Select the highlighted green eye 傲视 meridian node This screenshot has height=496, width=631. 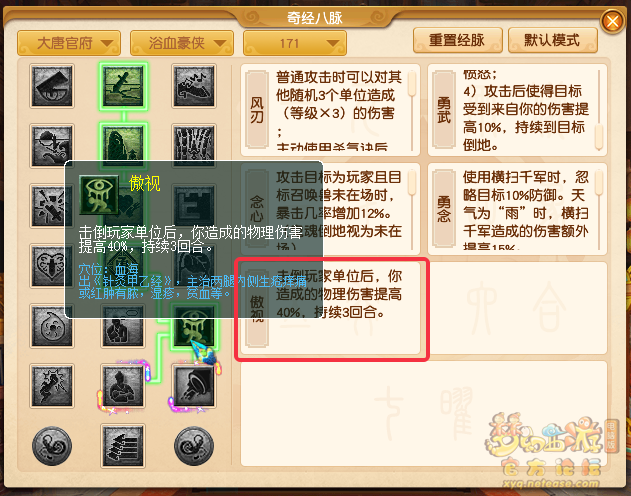194,325
